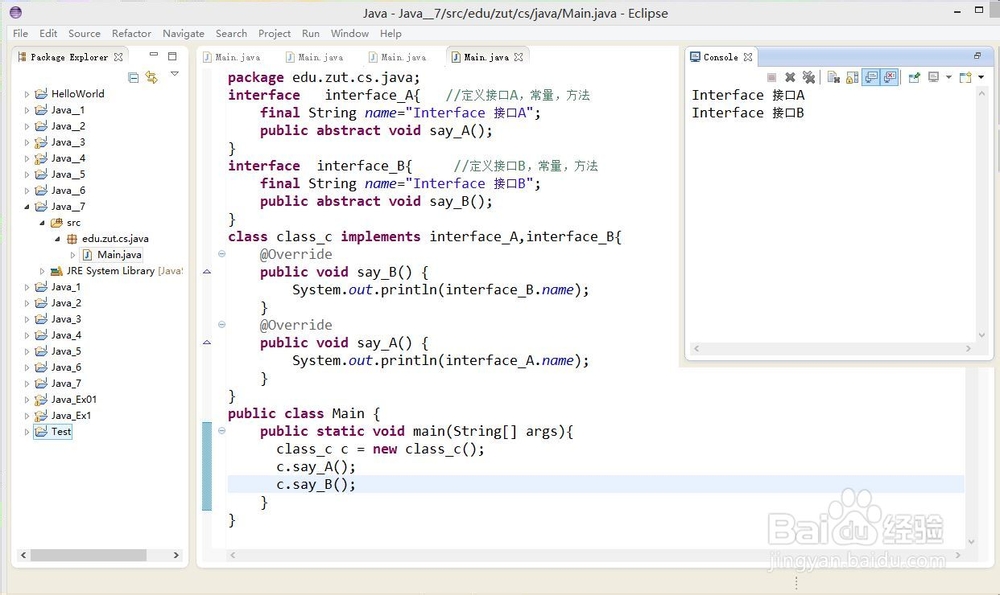Open the Help menu
The width and height of the screenshot is (1000, 595).
(391, 33)
